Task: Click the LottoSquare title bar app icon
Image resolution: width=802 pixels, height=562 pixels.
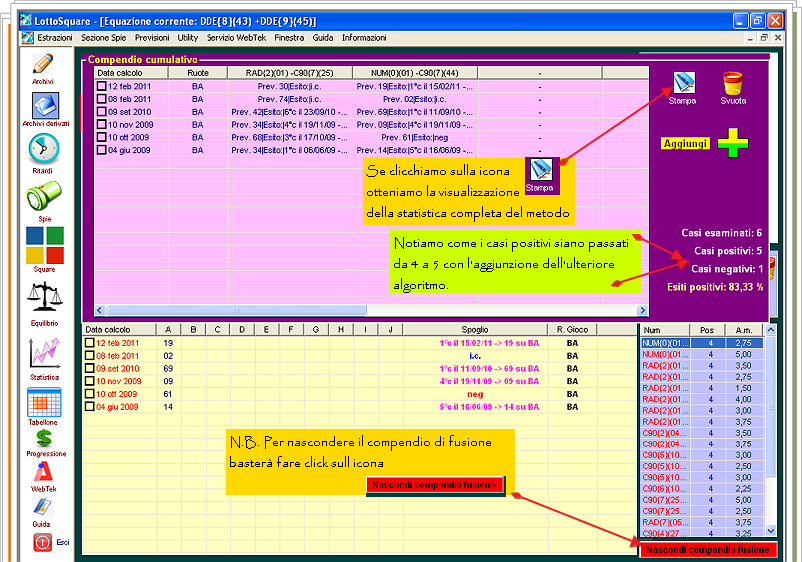Action: tap(26, 21)
